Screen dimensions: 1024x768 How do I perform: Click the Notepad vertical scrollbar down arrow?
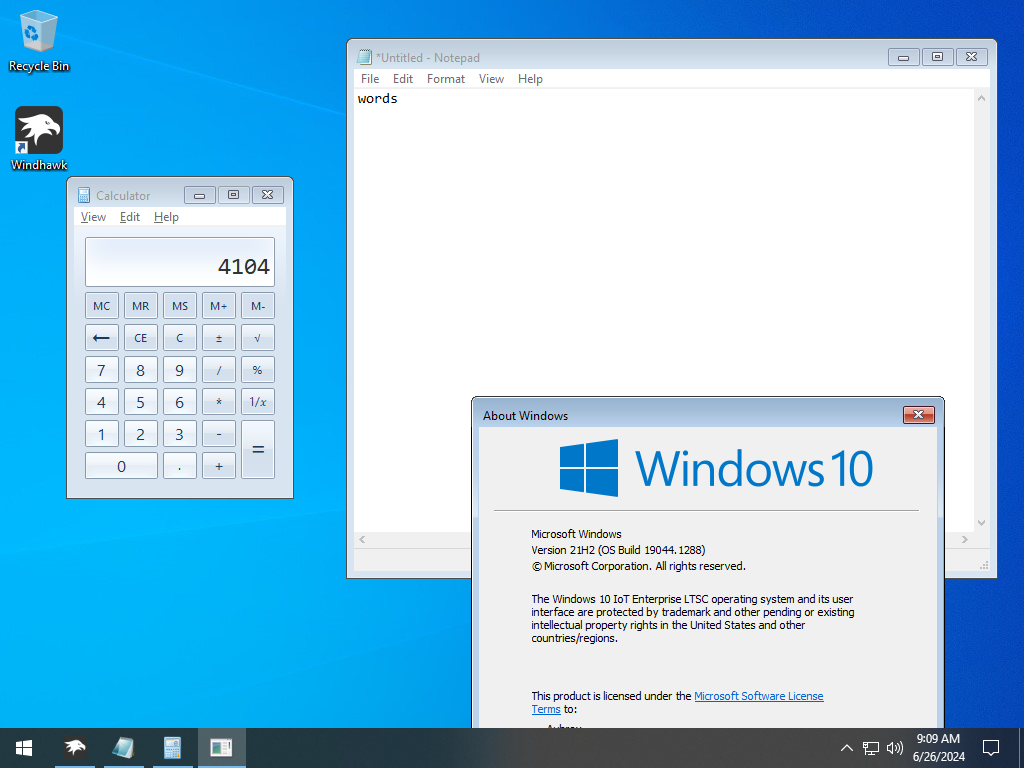(981, 523)
